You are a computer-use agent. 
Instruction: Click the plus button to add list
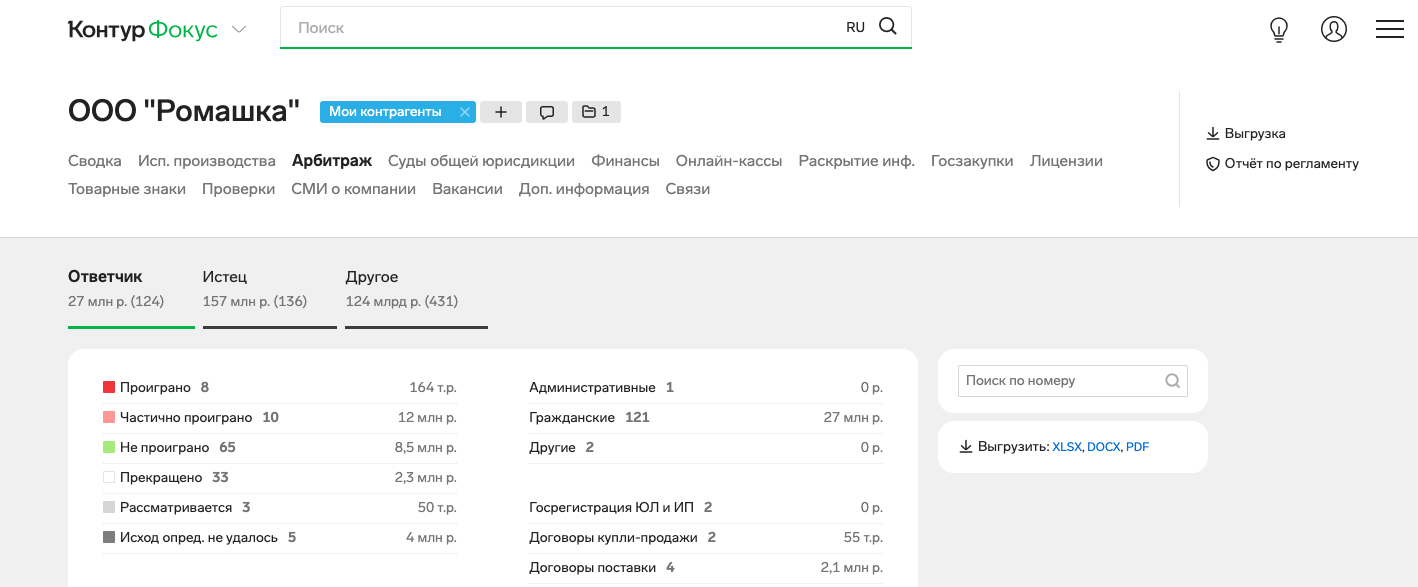point(501,112)
